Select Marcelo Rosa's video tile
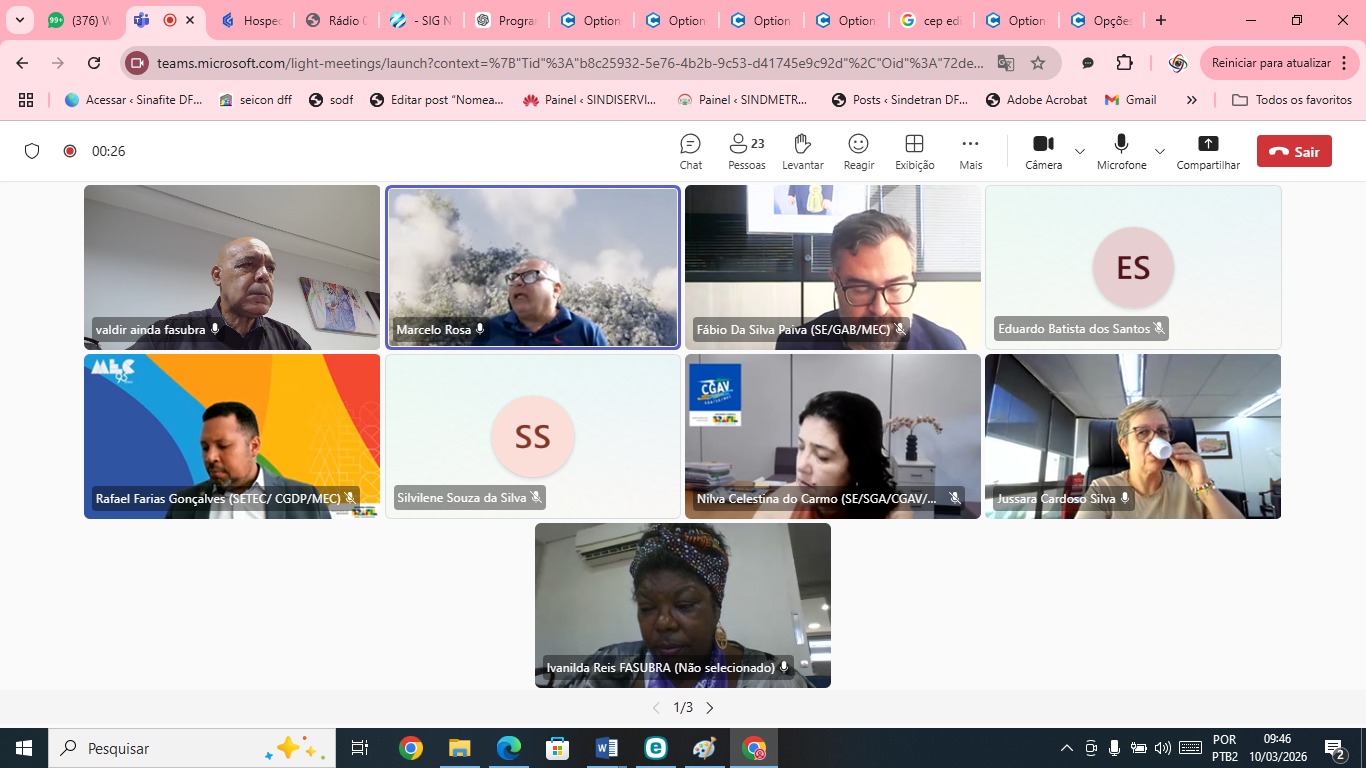 click(532, 267)
